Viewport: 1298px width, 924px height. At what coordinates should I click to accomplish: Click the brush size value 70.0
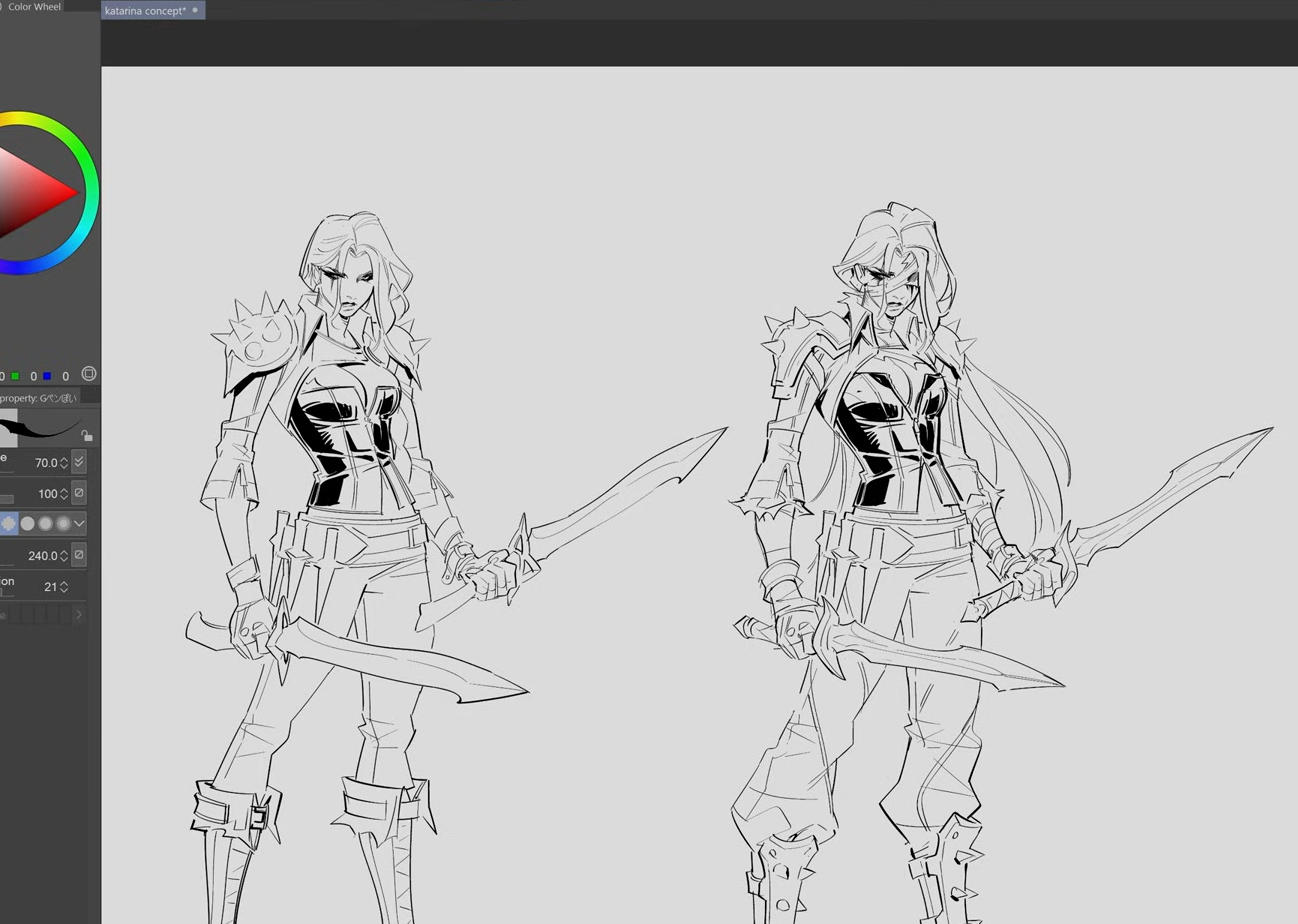pos(46,463)
